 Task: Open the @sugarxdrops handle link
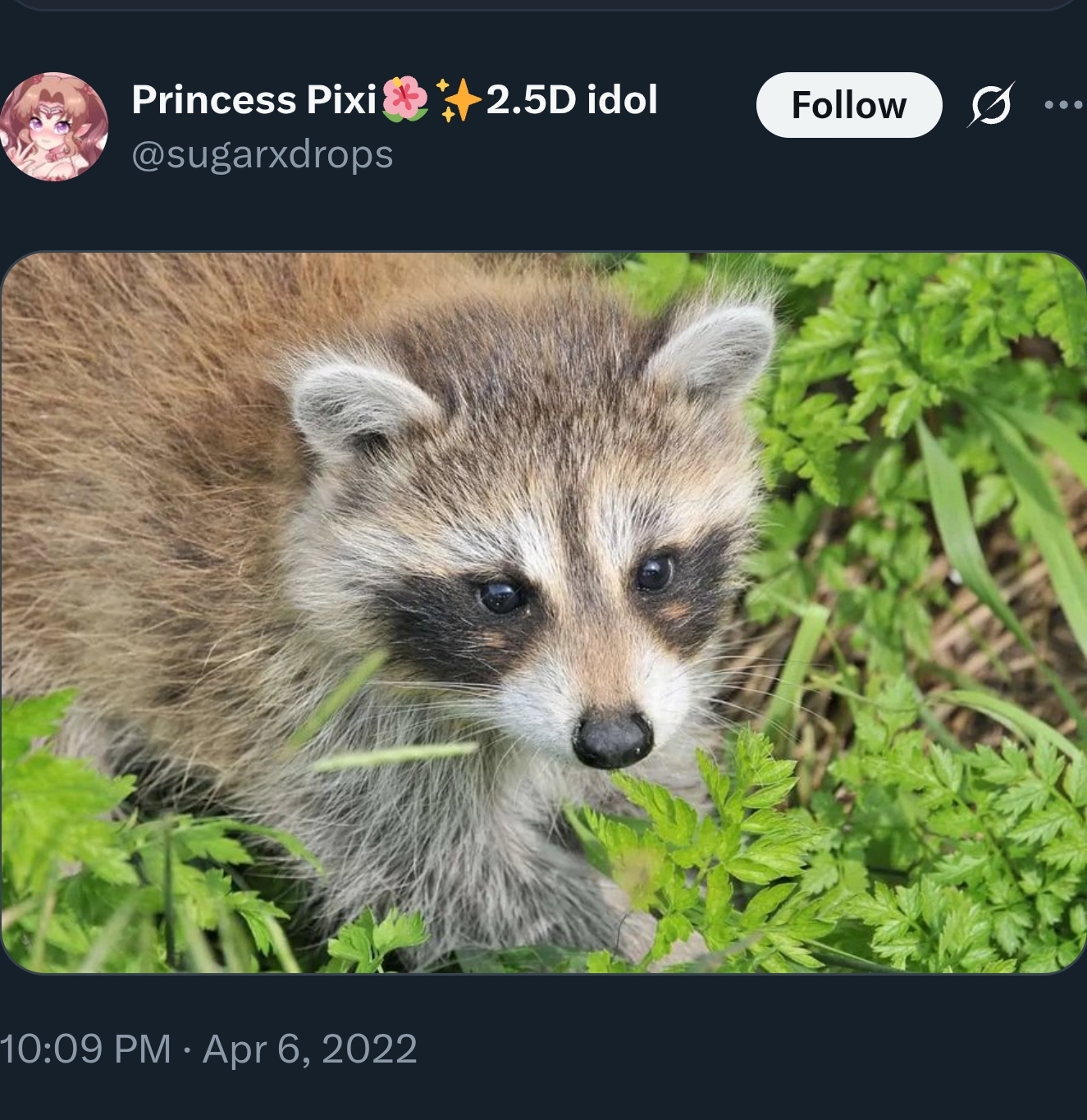pos(263,155)
